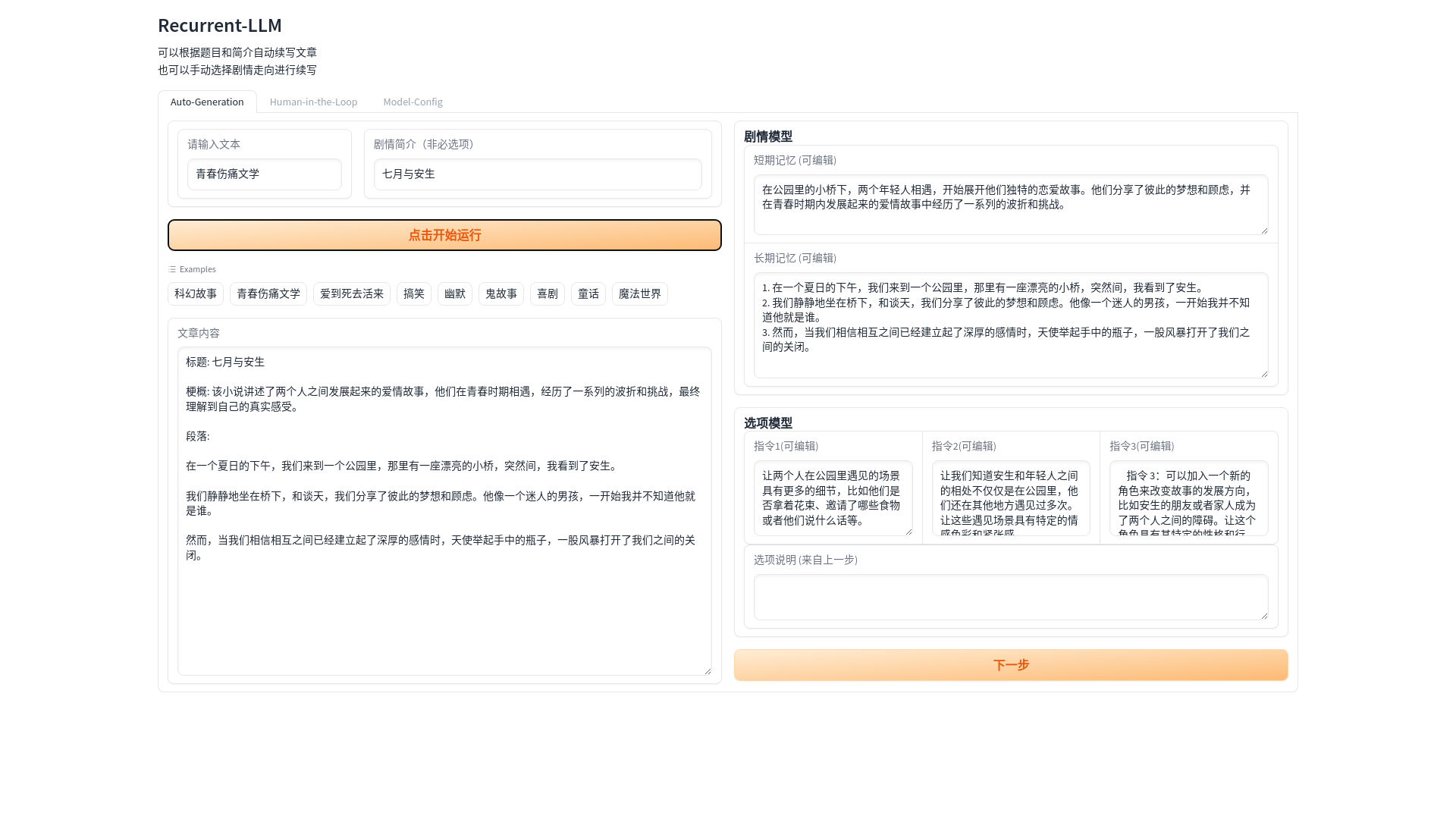Select the 童话 example
Image resolution: width=1456 pixels, height=819 pixels.
point(588,293)
